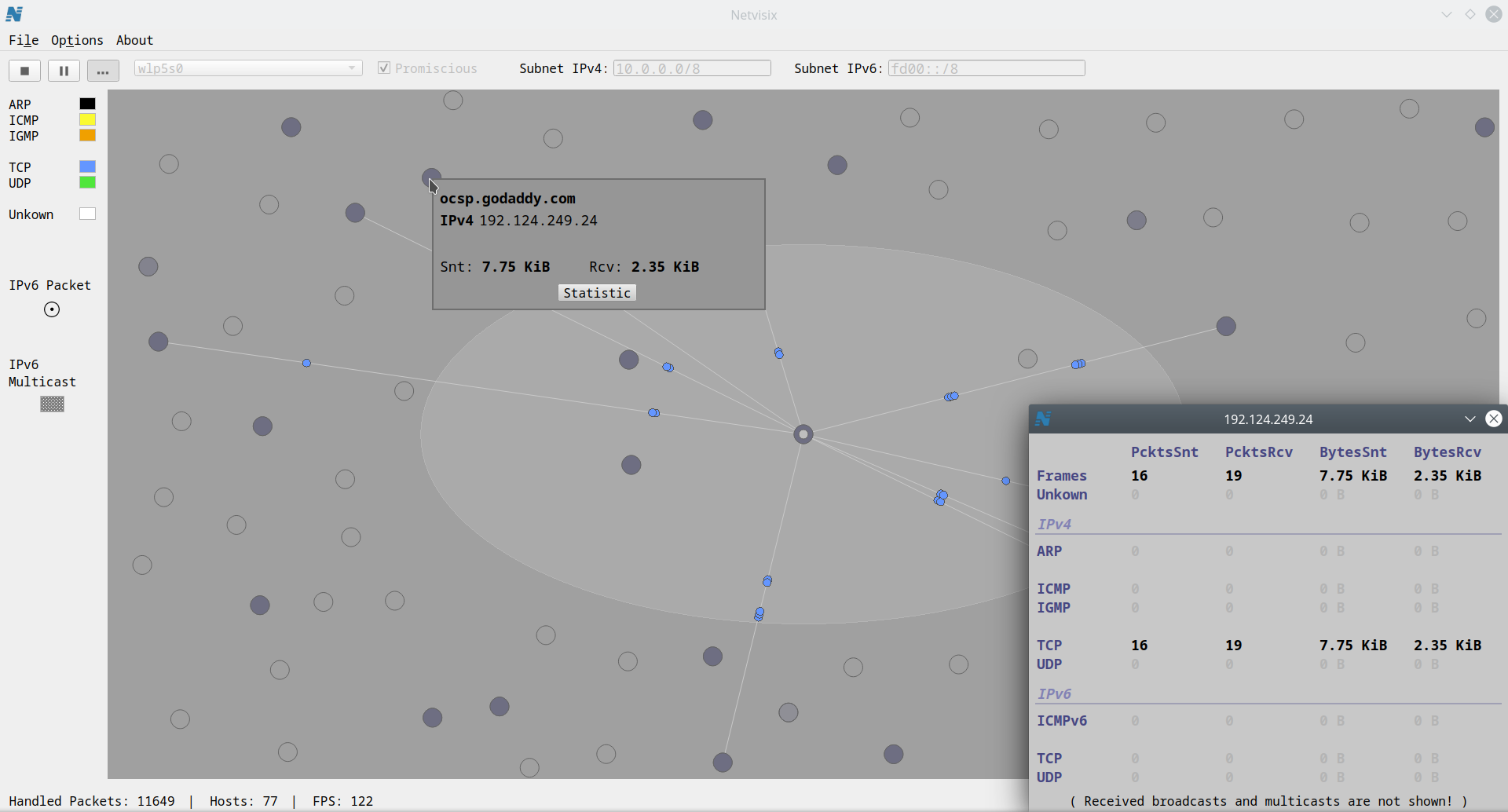This screenshot has width=1508, height=812.
Task: Click the Statistic button in tooltip
Action: tap(597, 293)
